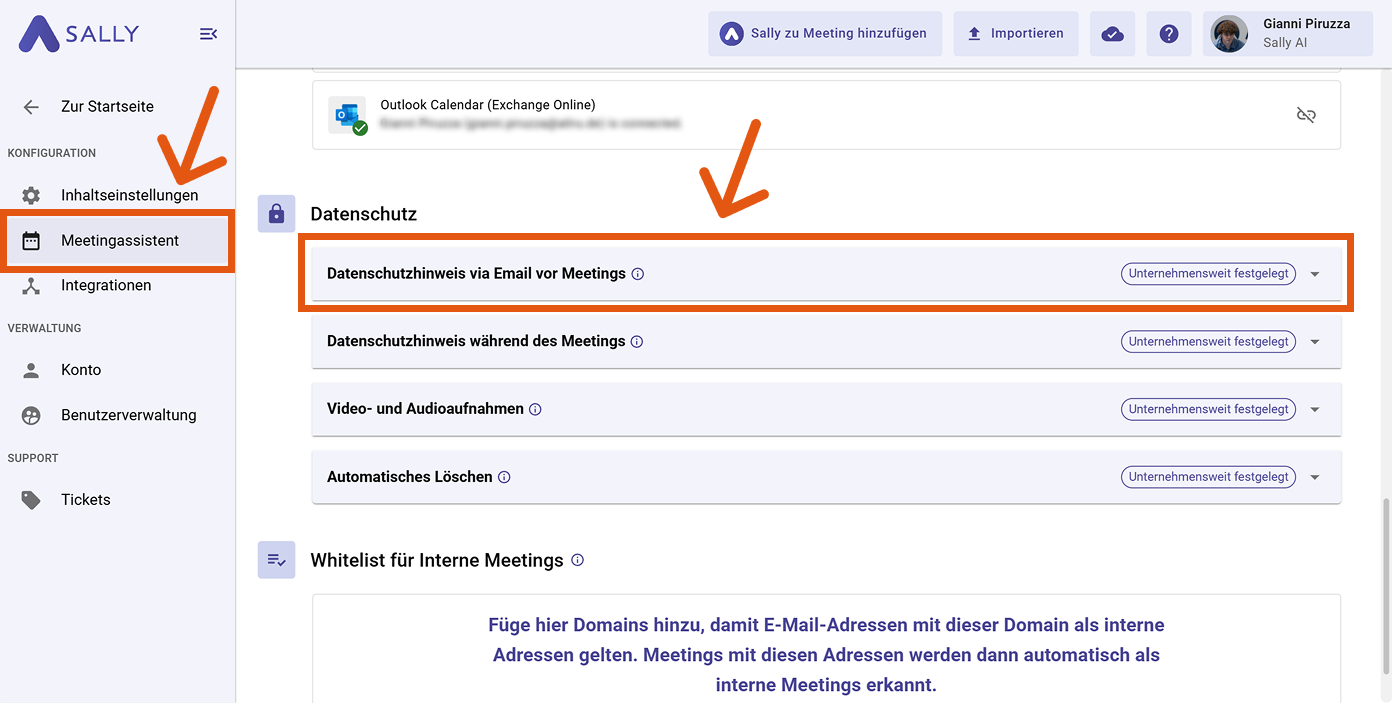Select Integrationen from the sidebar
This screenshot has height=703, width=1392.
point(106,285)
